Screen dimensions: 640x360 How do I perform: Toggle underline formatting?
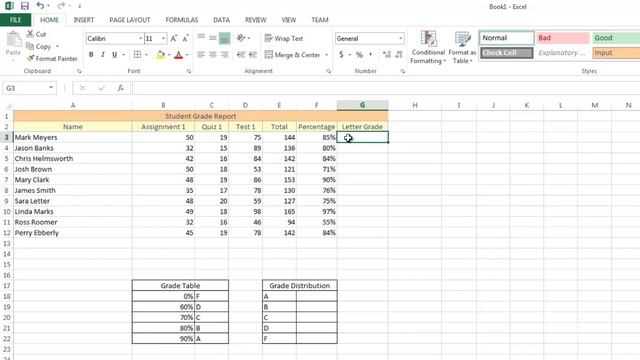point(114,55)
